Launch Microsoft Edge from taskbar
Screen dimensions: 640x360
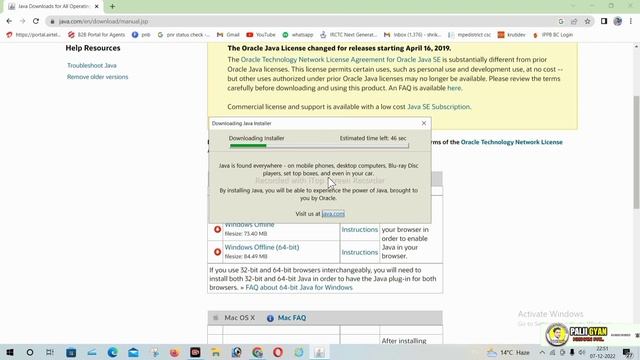113,352
